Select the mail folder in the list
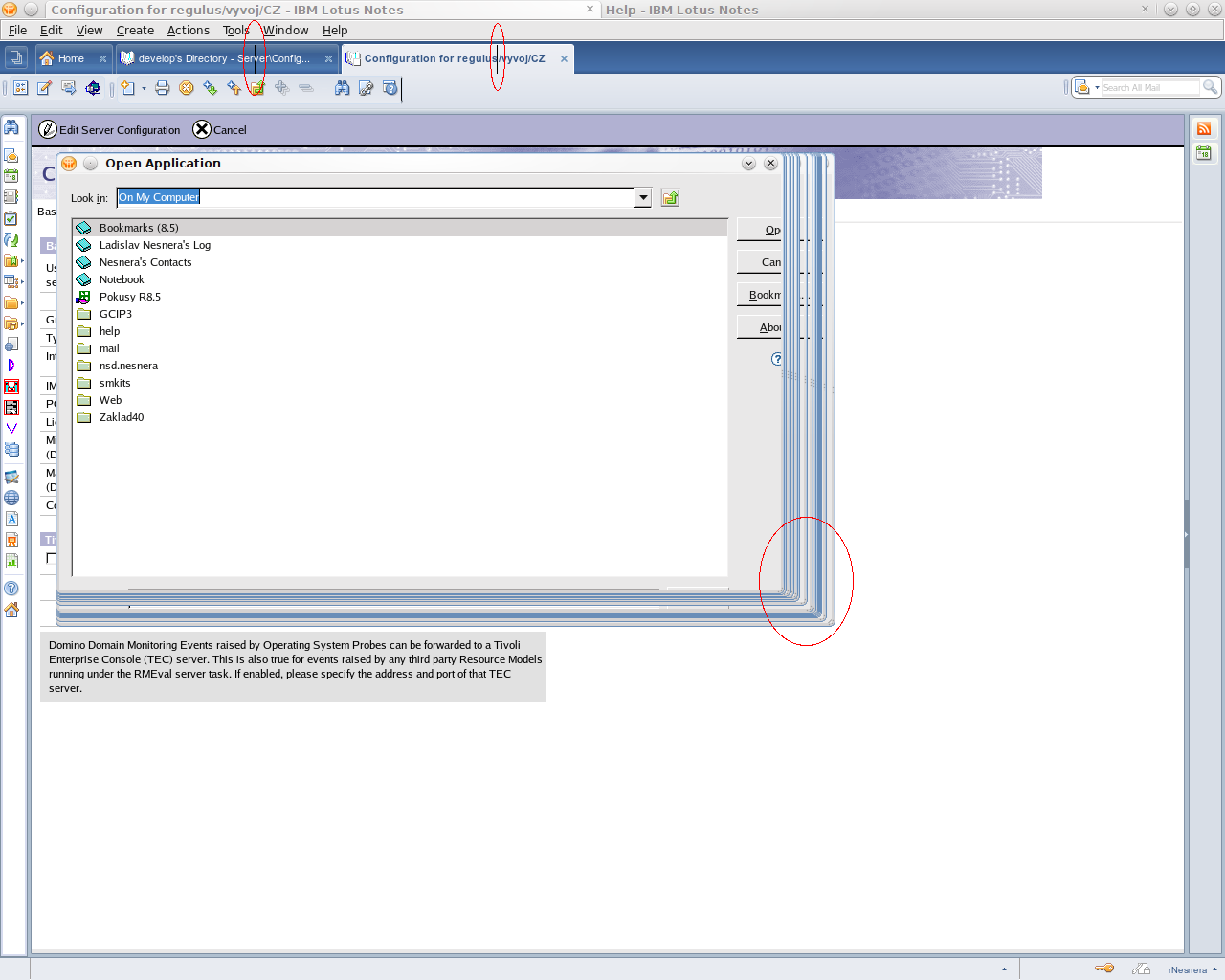 coord(109,348)
